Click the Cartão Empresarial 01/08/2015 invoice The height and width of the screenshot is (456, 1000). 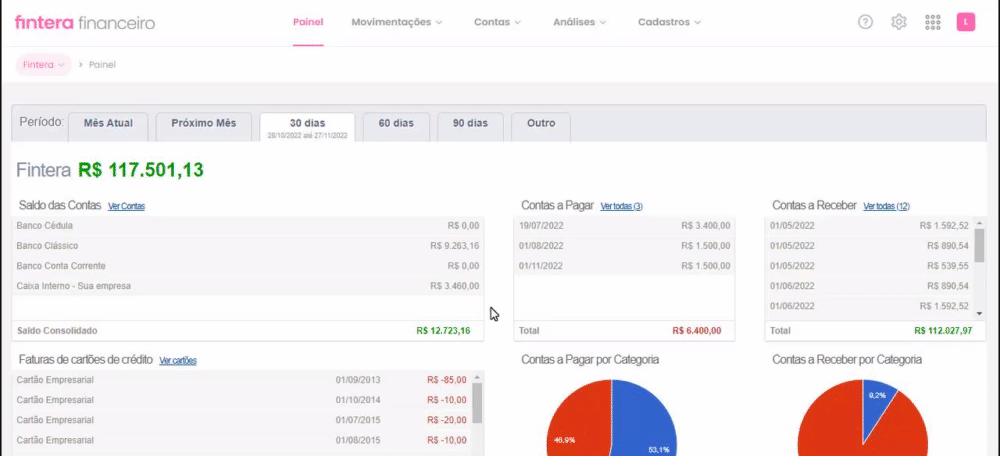pyautogui.click(x=242, y=440)
